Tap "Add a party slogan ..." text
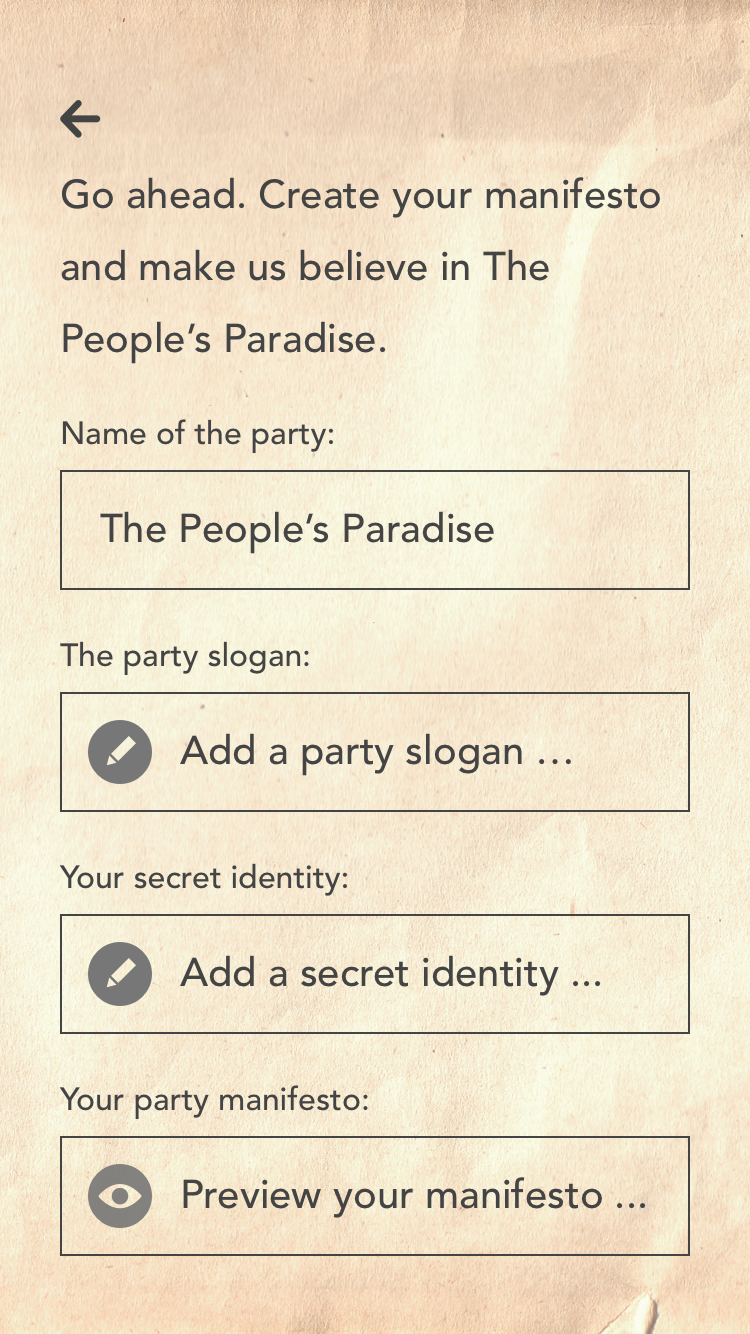This screenshot has height=1334, width=750. pos(376,752)
